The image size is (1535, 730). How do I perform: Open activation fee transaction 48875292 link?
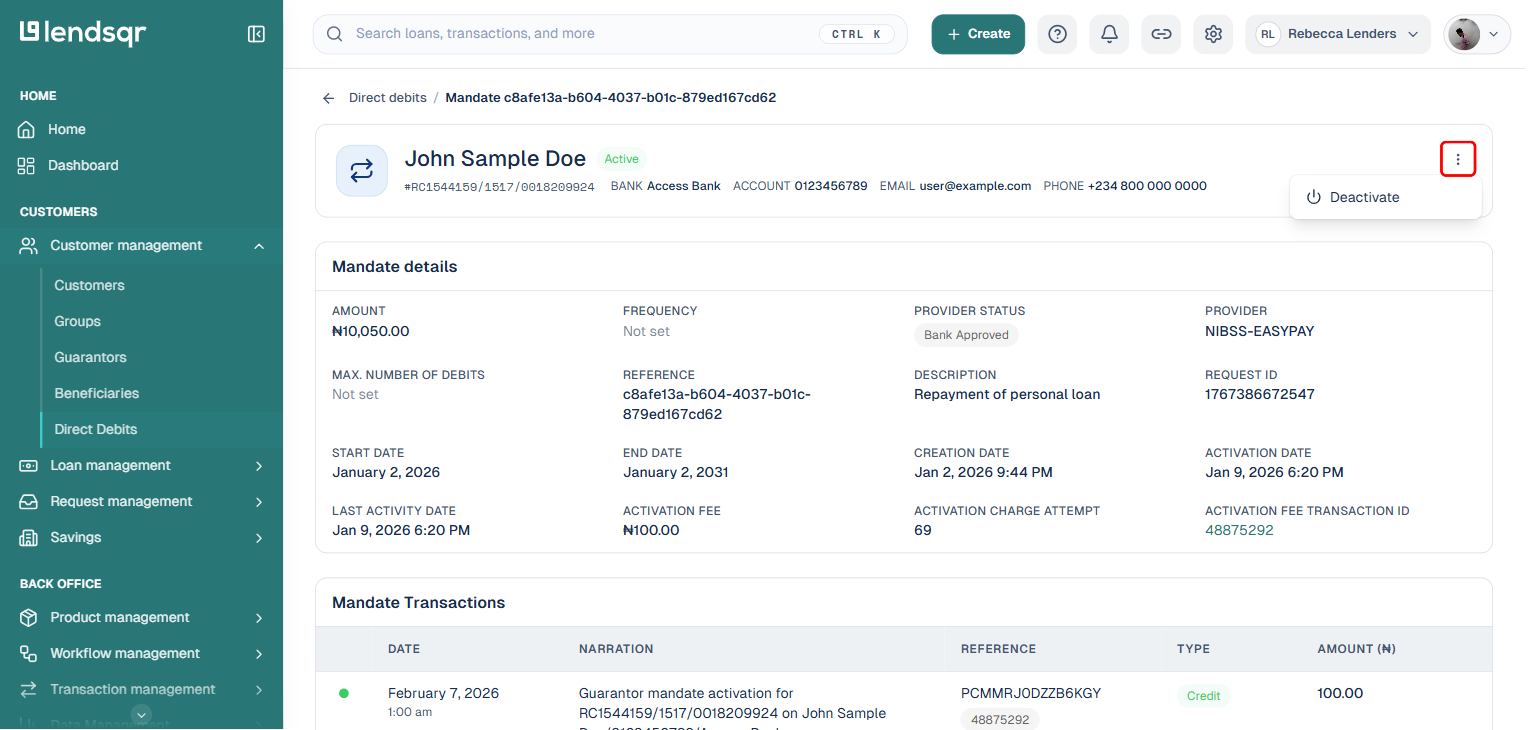[x=1239, y=531]
